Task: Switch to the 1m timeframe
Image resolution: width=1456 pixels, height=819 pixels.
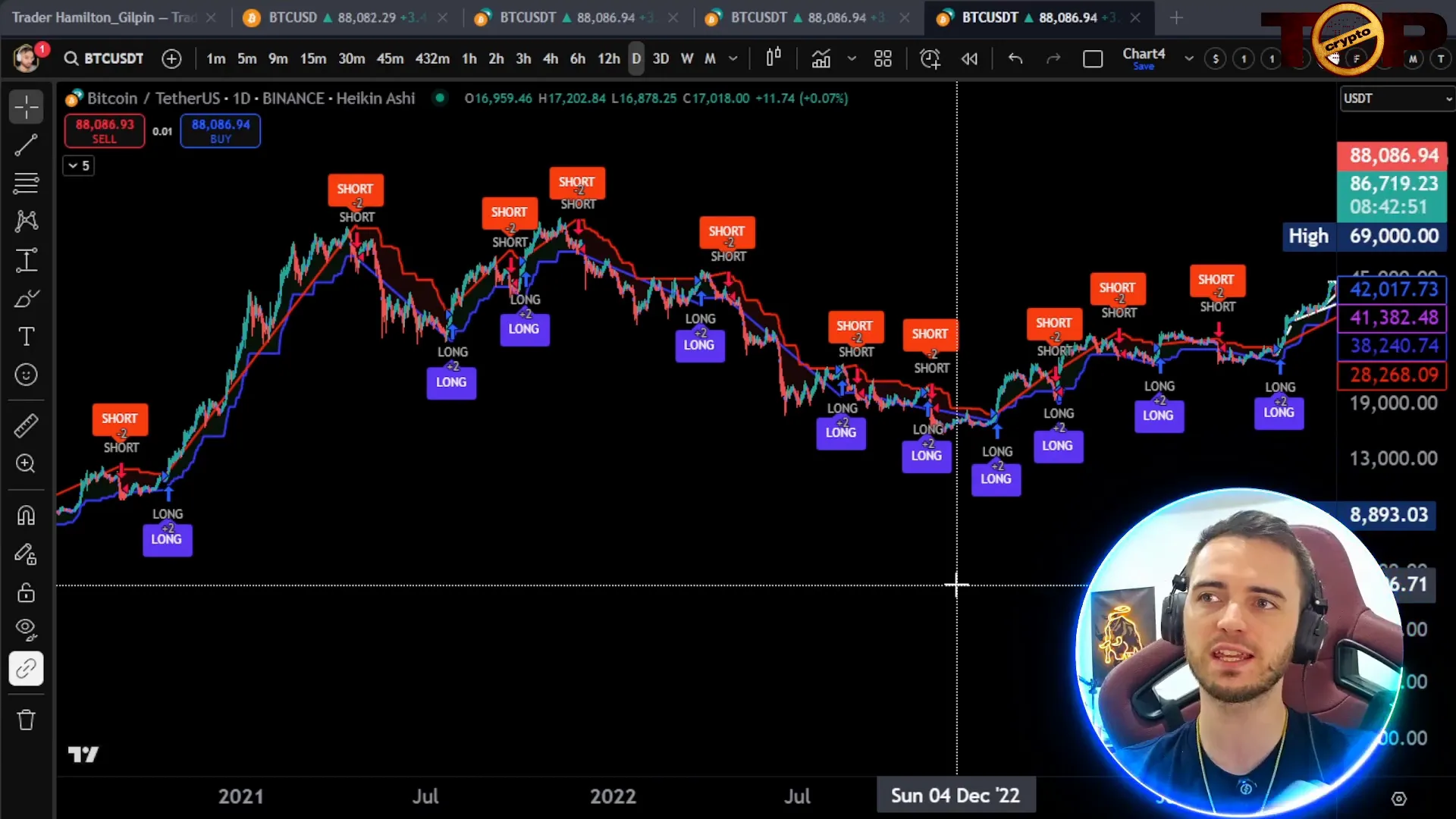Action: coord(215,58)
